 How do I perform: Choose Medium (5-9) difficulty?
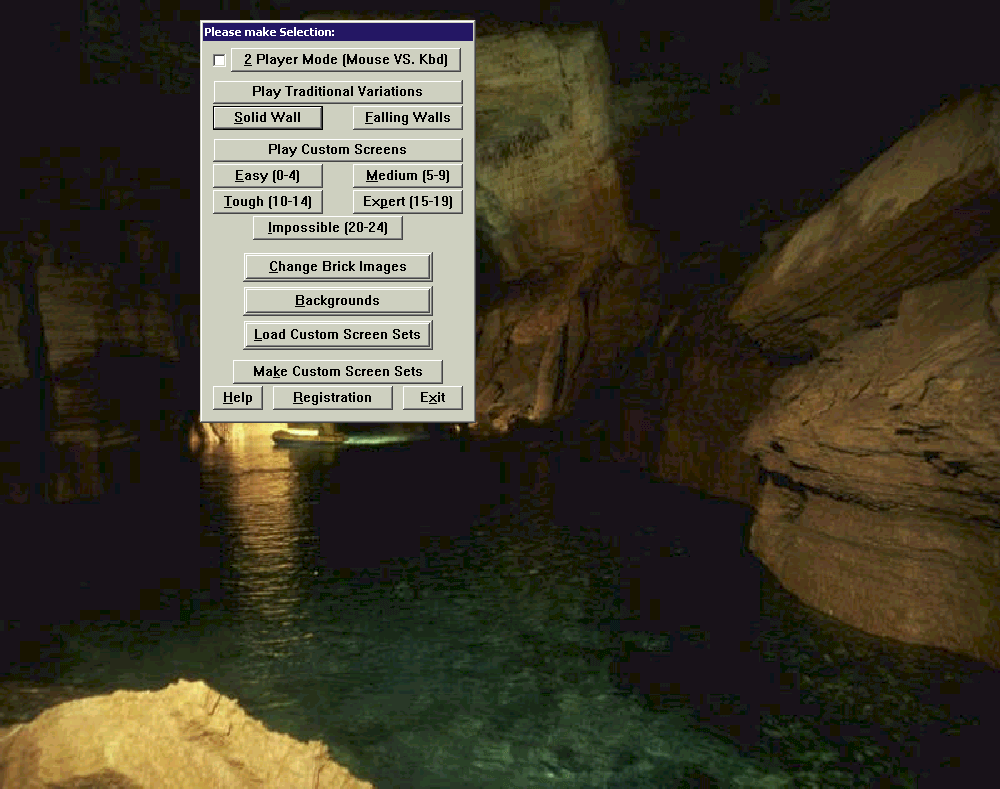click(408, 175)
